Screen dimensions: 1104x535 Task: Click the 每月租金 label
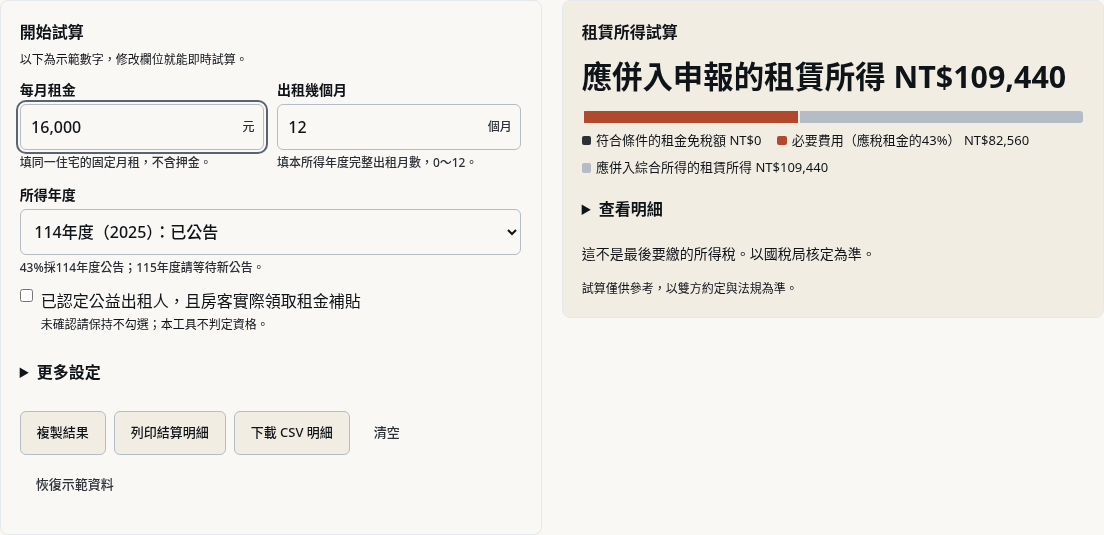[48, 90]
